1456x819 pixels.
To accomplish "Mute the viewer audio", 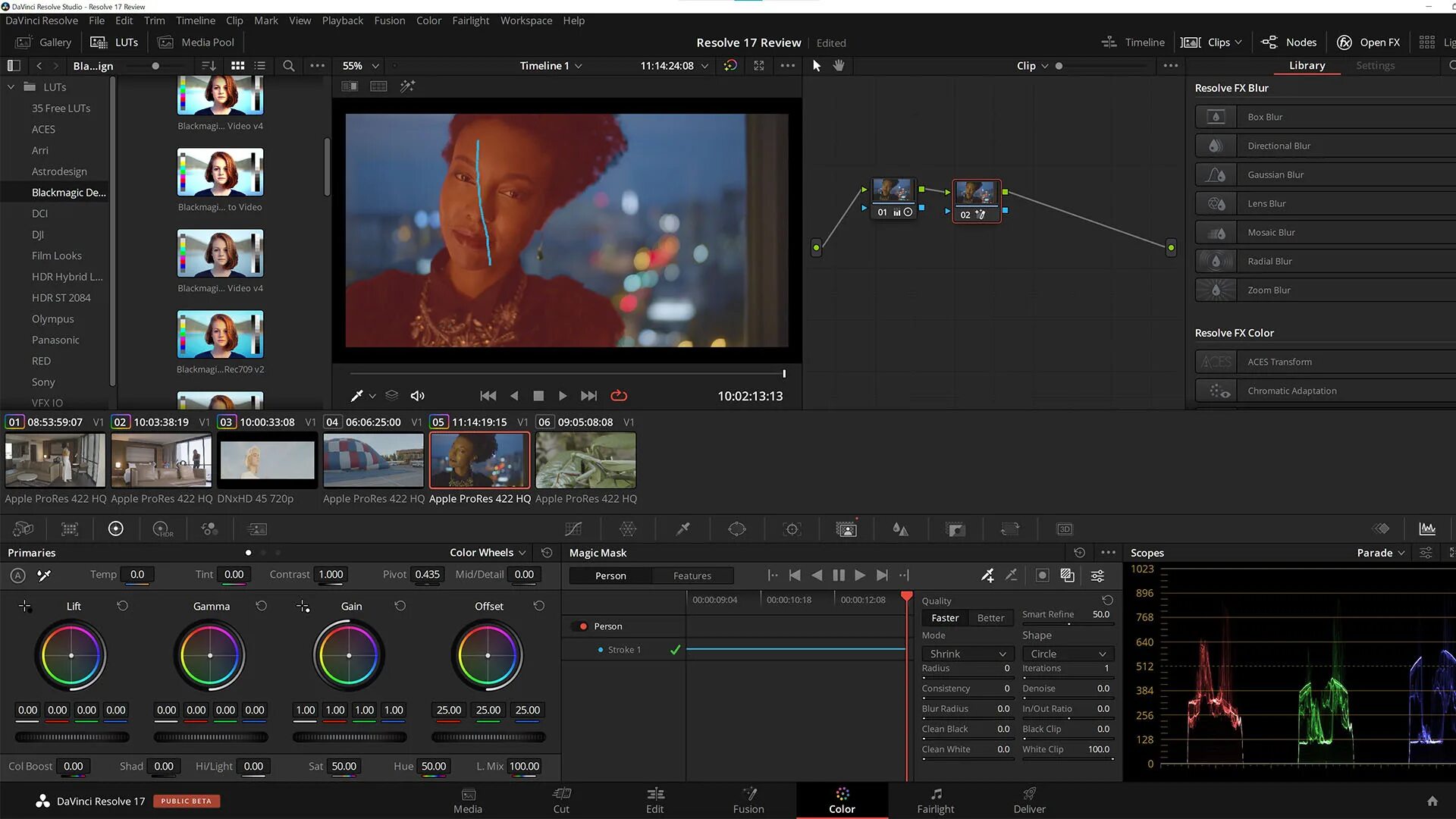I will [x=418, y=396].
